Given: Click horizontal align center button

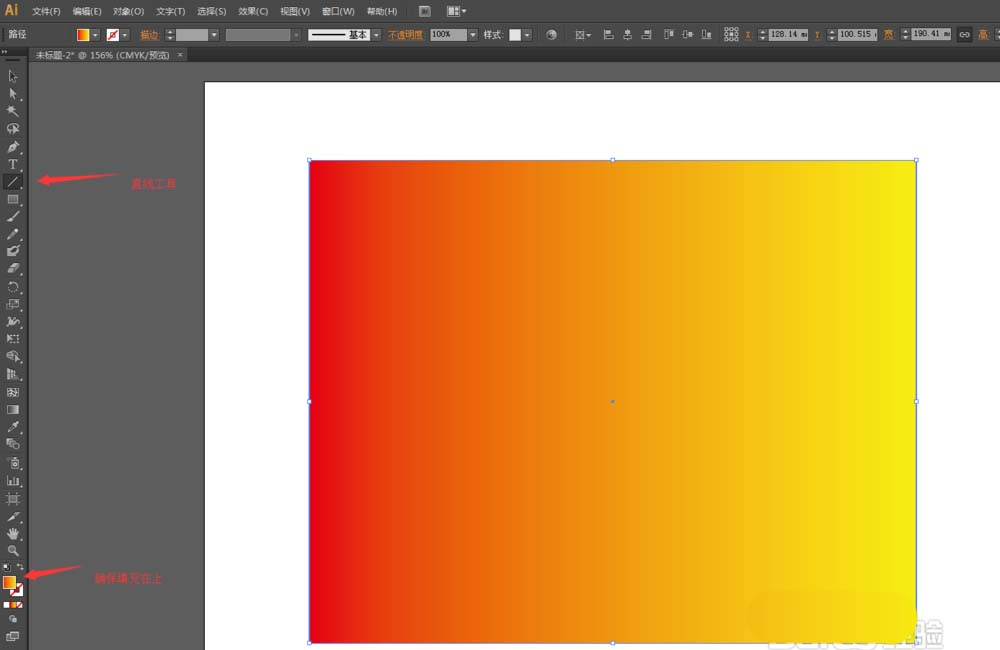Looking at the screenshot, I should [628, 35].
